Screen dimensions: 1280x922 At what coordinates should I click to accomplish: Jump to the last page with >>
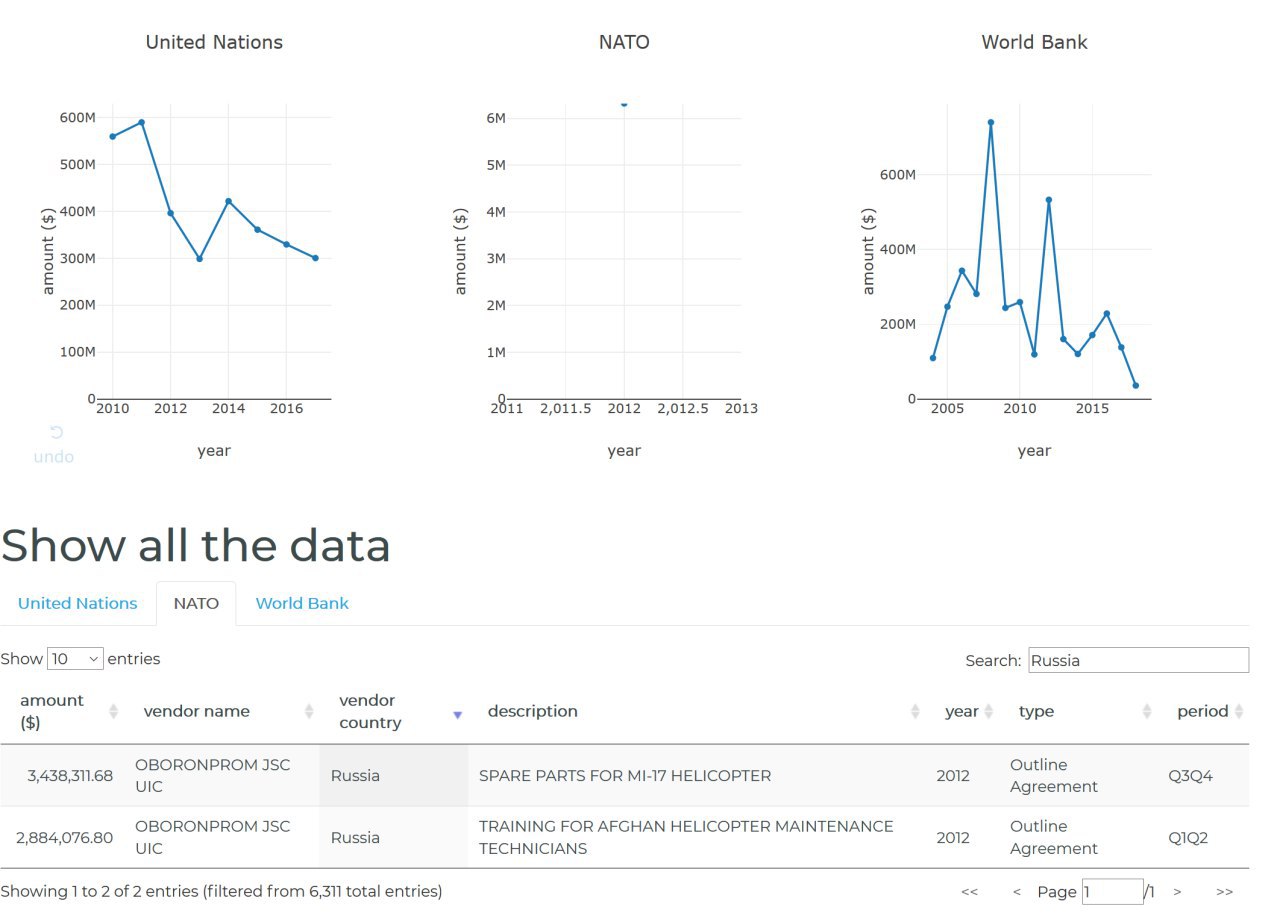coord(1224,891)
